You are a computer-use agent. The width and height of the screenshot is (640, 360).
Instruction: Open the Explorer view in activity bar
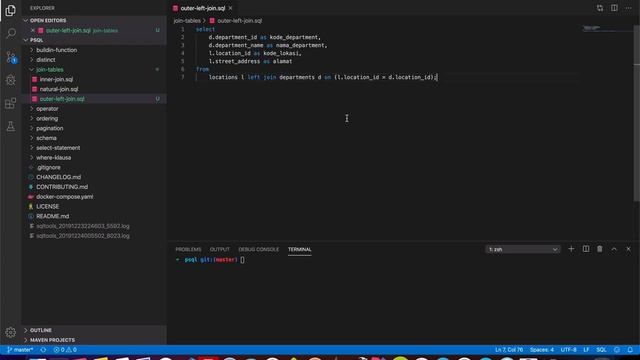[11, 11]
